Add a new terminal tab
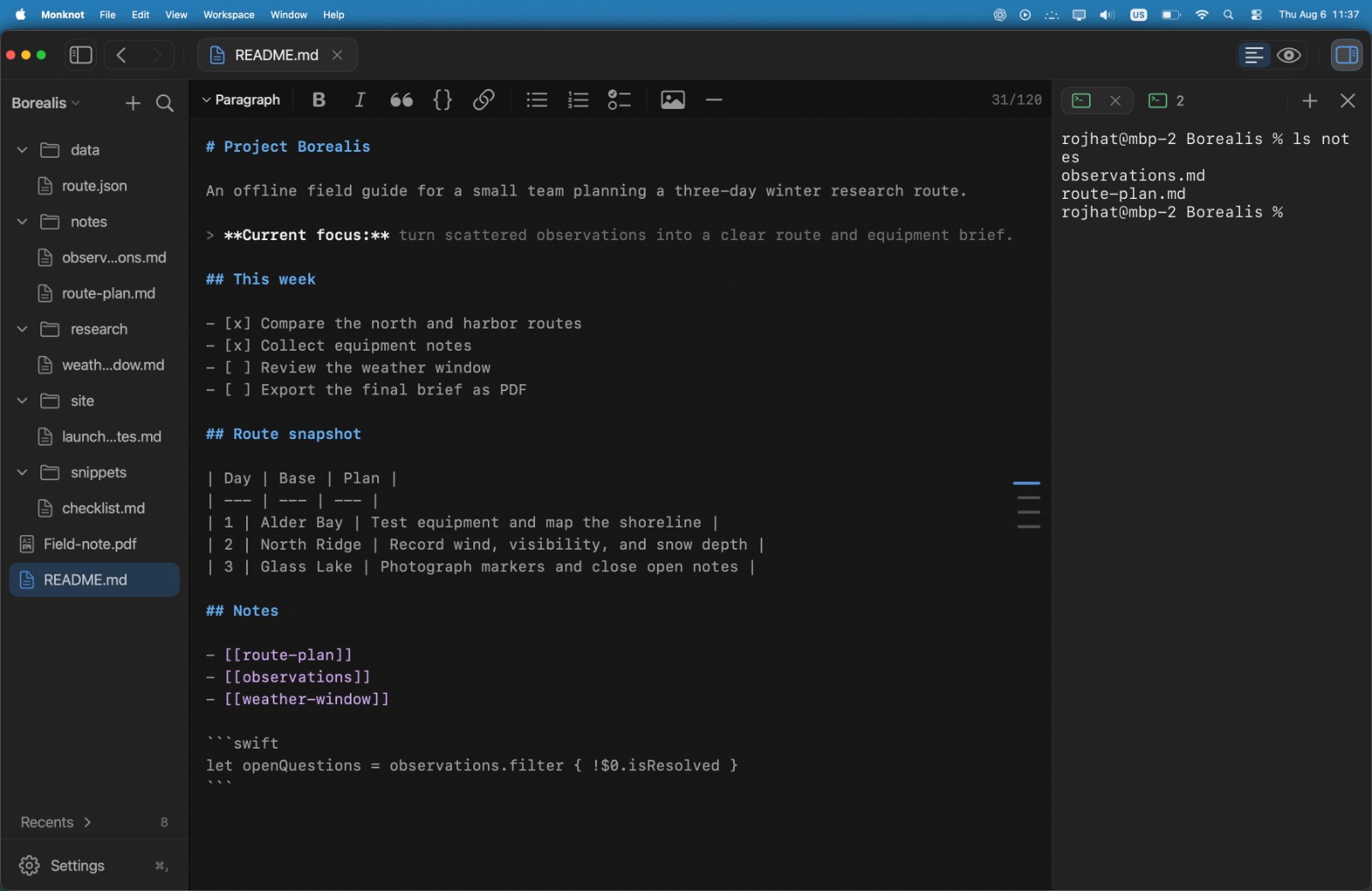Viewport: 1372px width, 891px height. (1309, 101)
